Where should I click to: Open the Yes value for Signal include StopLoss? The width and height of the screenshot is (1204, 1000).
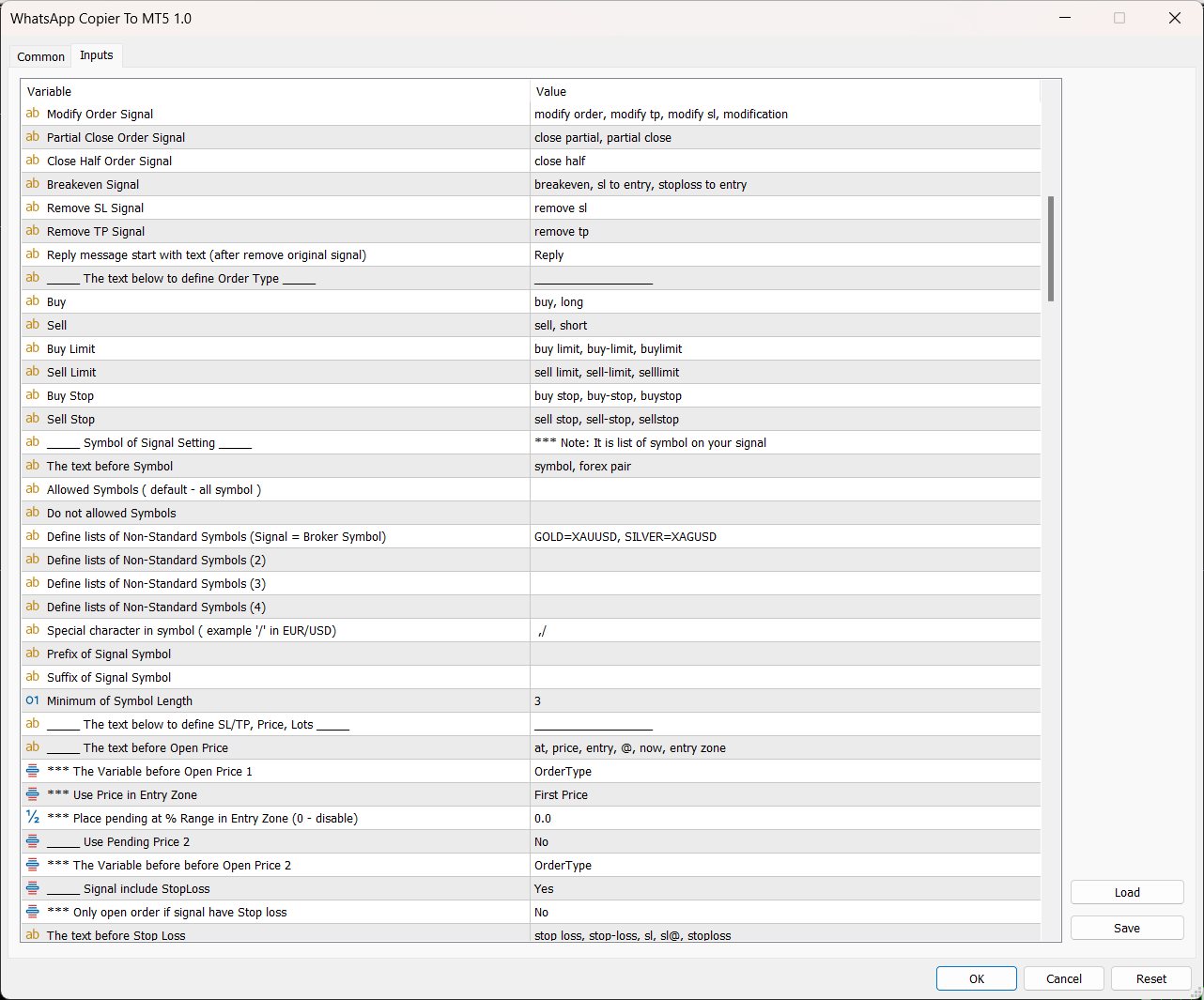tap(785, 888)
